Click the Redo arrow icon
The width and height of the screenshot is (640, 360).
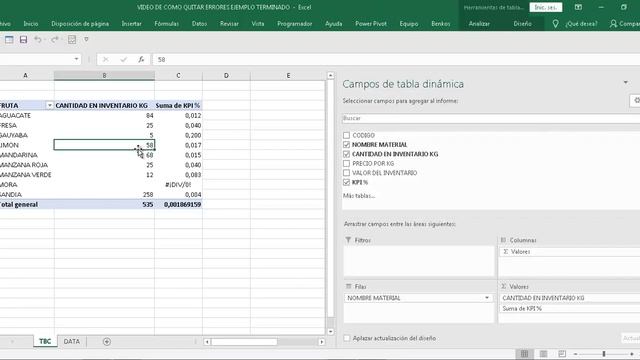click(x=55, y=40)
